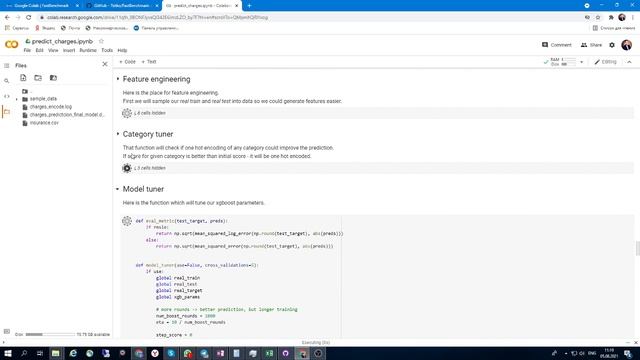The height and width of the screenshot is (360, 640).
Task: Click the address bar URL
Action: click(158, 18)
